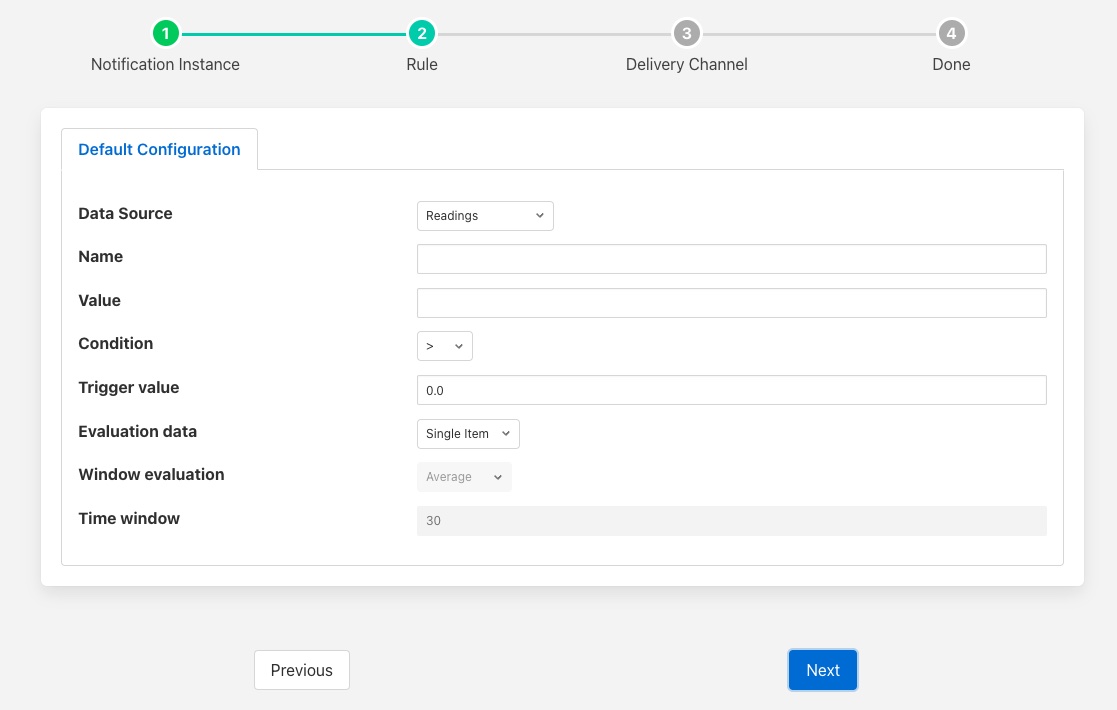Click the Delivery Channel step label
The image size is (1117, 710).
686,64
